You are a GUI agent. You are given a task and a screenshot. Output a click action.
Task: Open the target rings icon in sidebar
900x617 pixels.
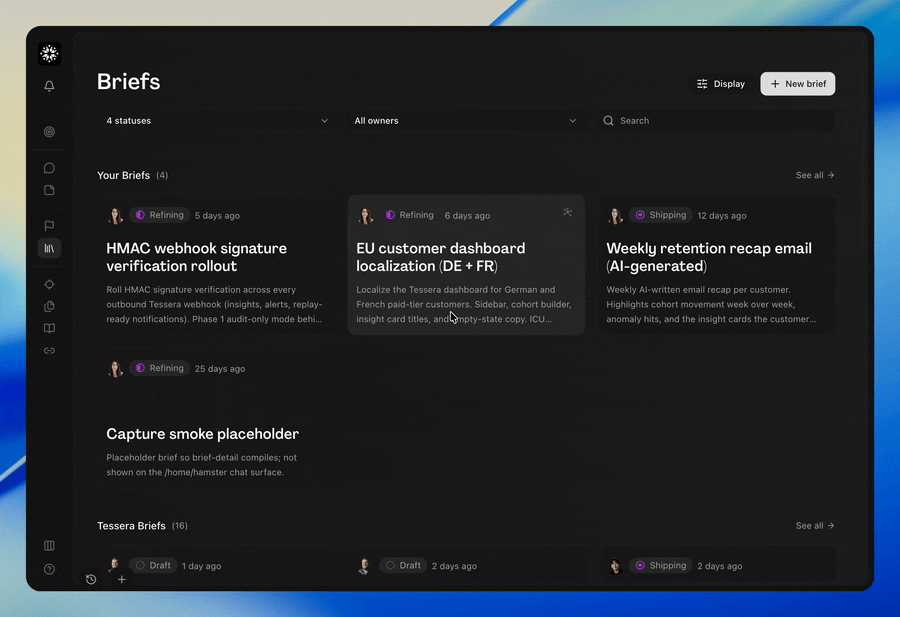click(49, 132)
